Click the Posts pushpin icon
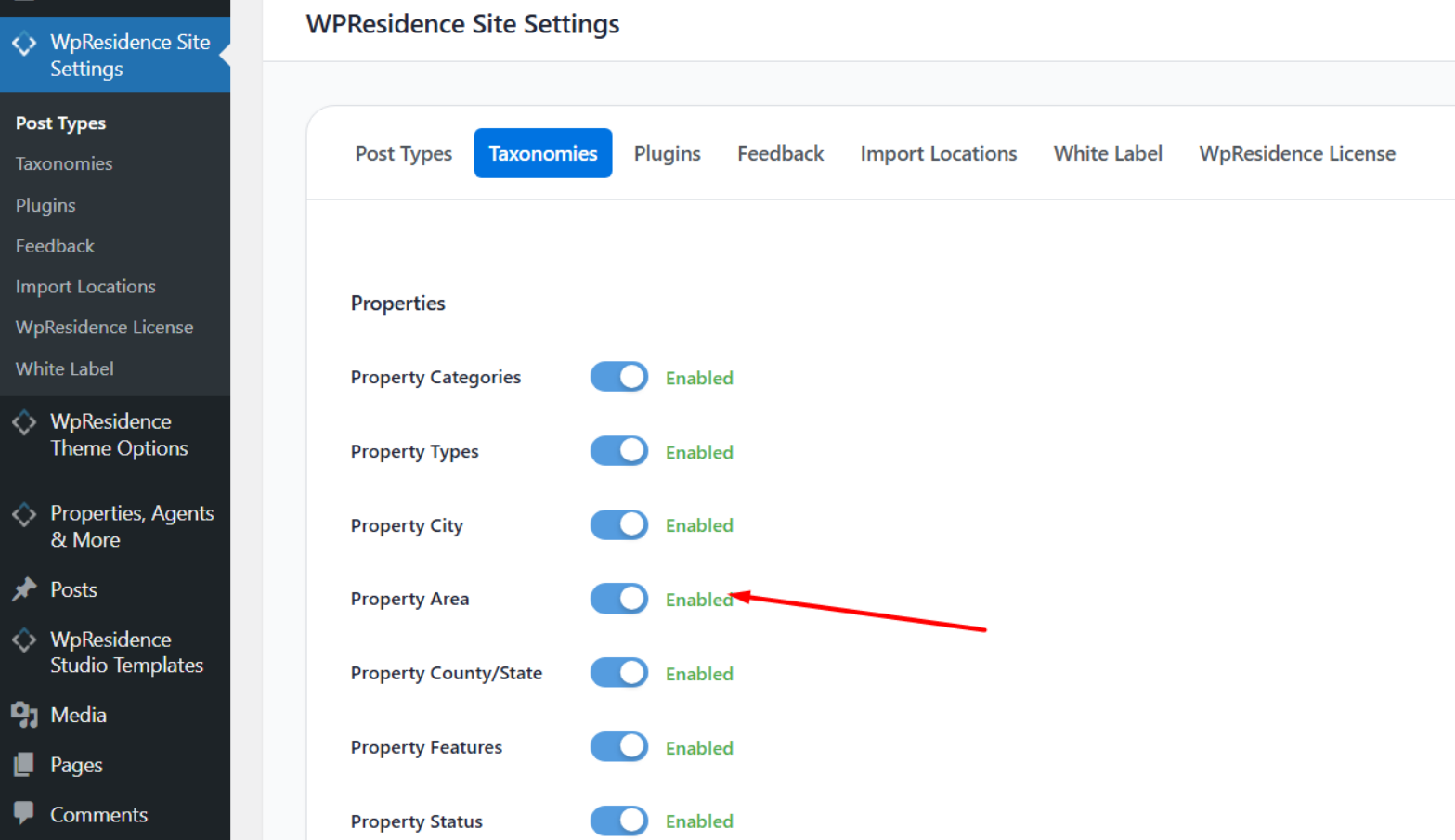1455x840 pixels. point(24,589)
